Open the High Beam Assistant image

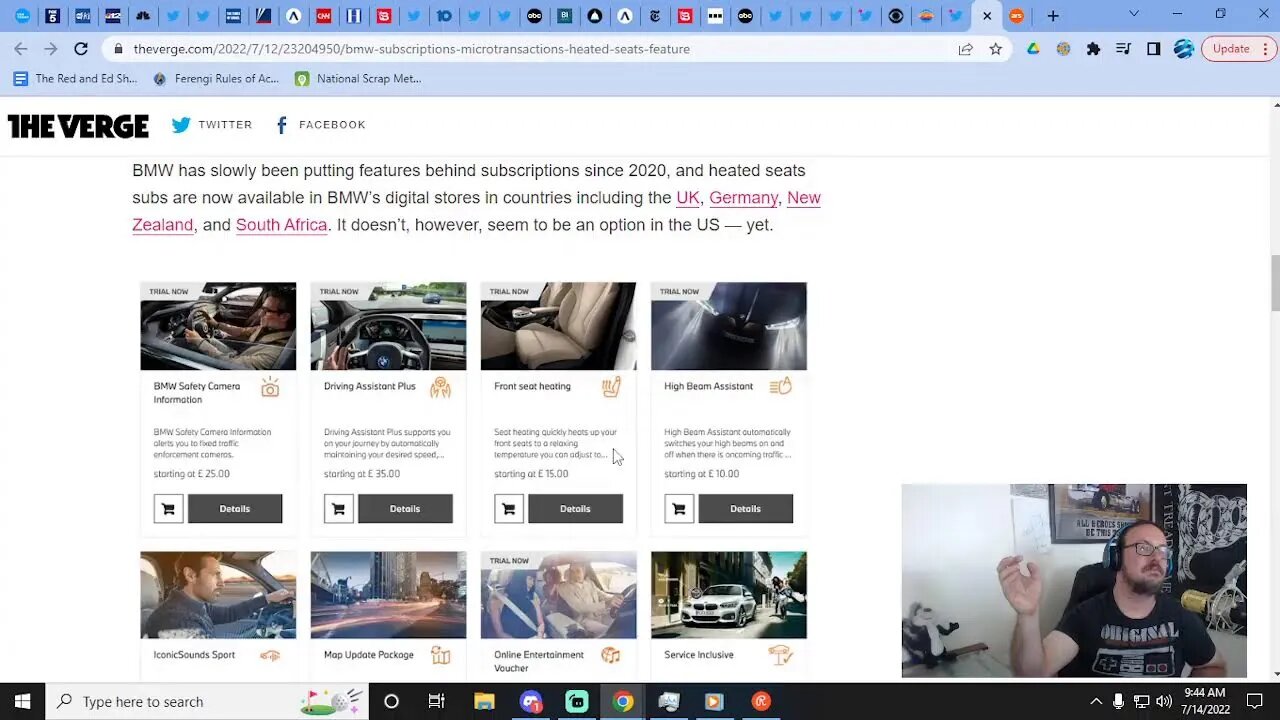click(728, 326)
